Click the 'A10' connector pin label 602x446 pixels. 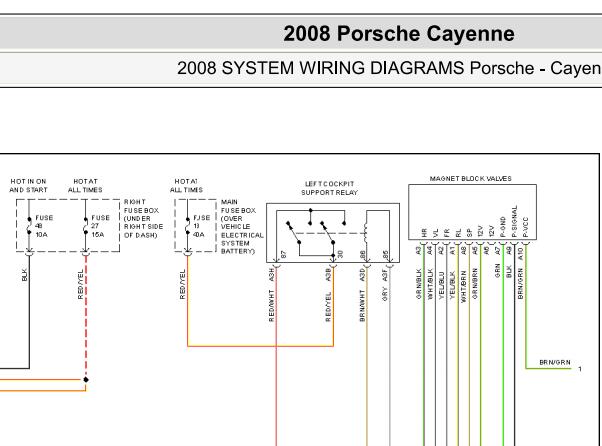521,253
